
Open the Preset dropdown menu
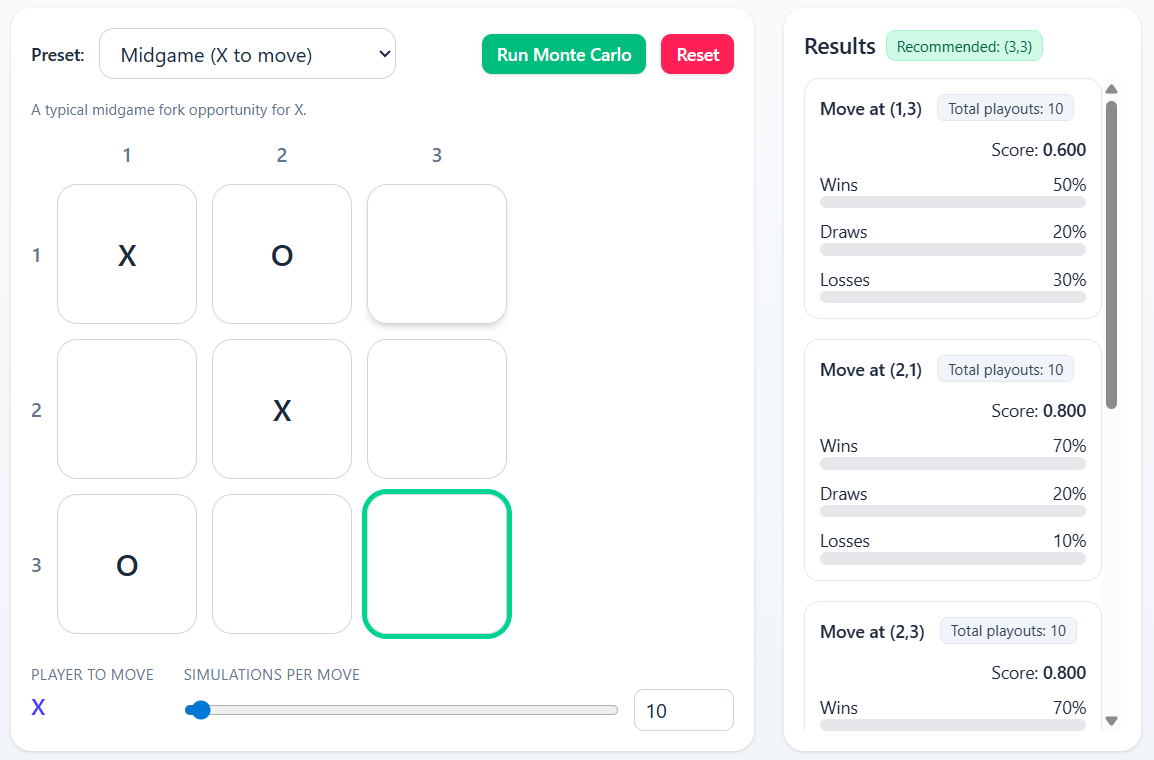click(x=247, y=54)
